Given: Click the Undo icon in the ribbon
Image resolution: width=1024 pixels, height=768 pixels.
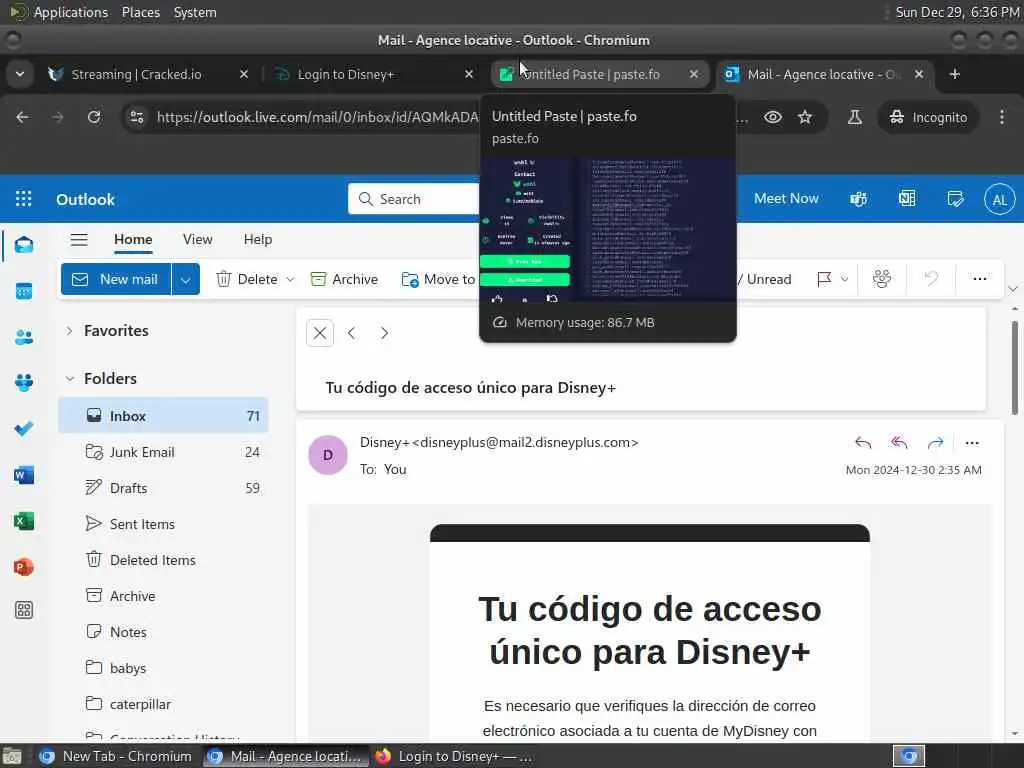Looking at the screenshot, I should tap(931, 279).
